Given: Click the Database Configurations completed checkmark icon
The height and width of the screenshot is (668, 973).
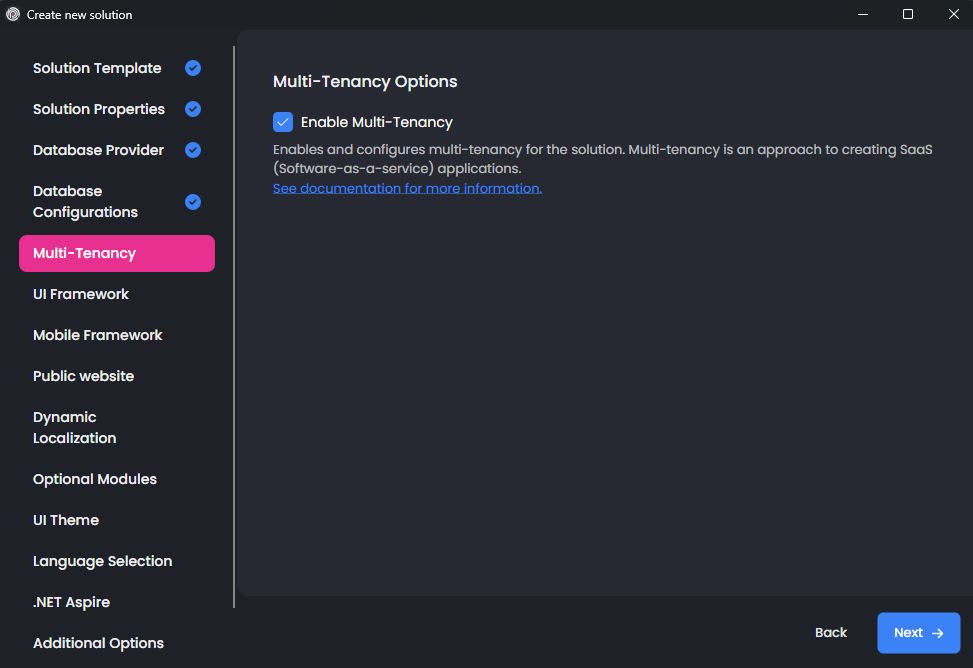Looking at the screenshot, I should (193, 201).
